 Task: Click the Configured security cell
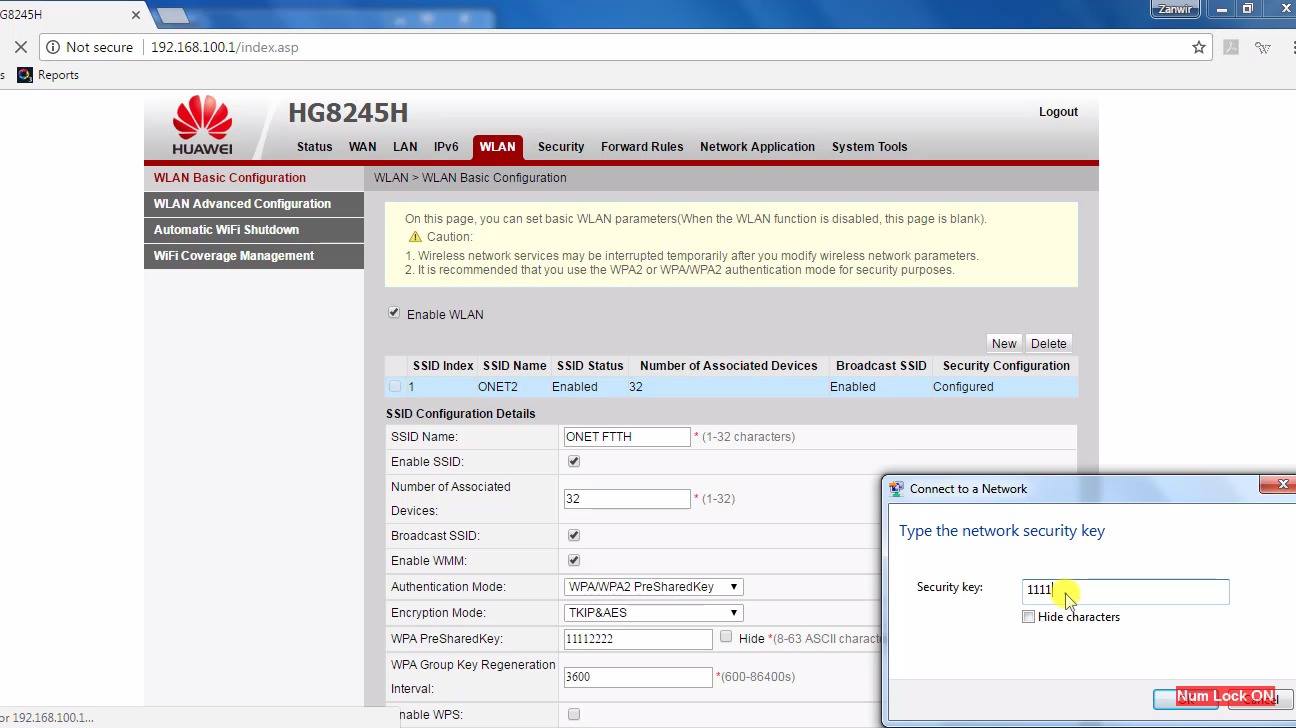pos(963,387)
